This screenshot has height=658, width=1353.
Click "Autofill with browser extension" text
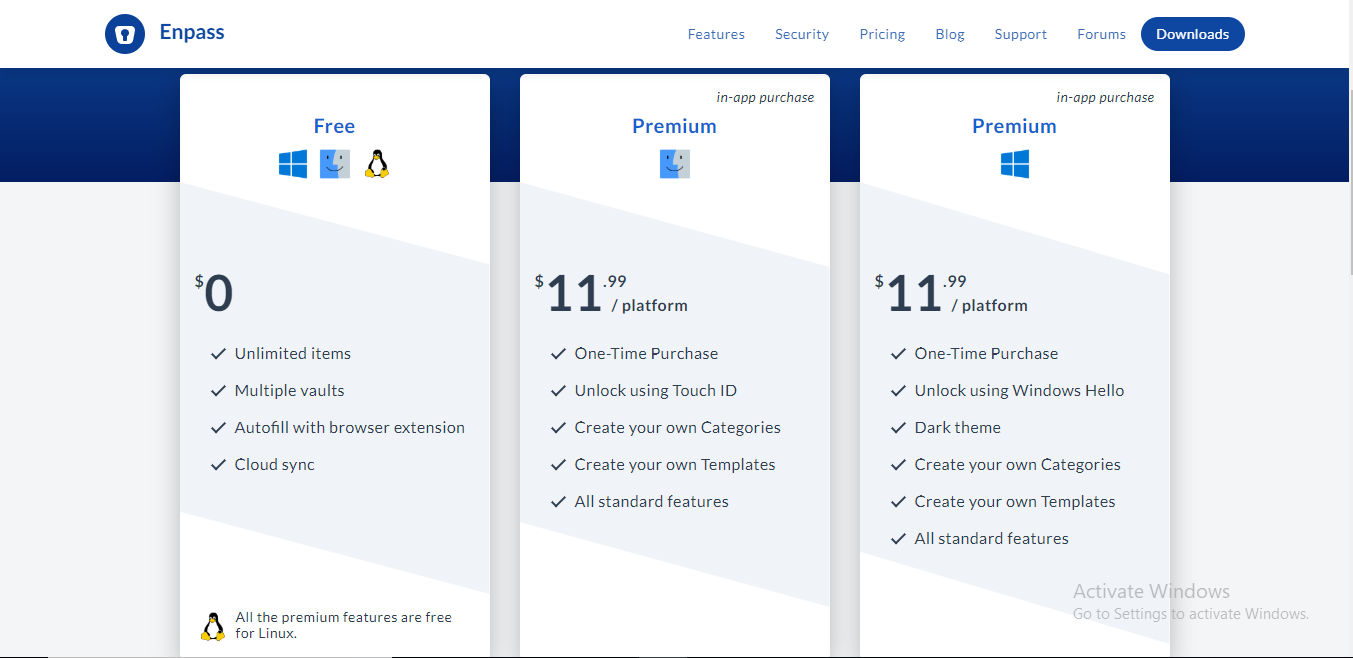350,428
